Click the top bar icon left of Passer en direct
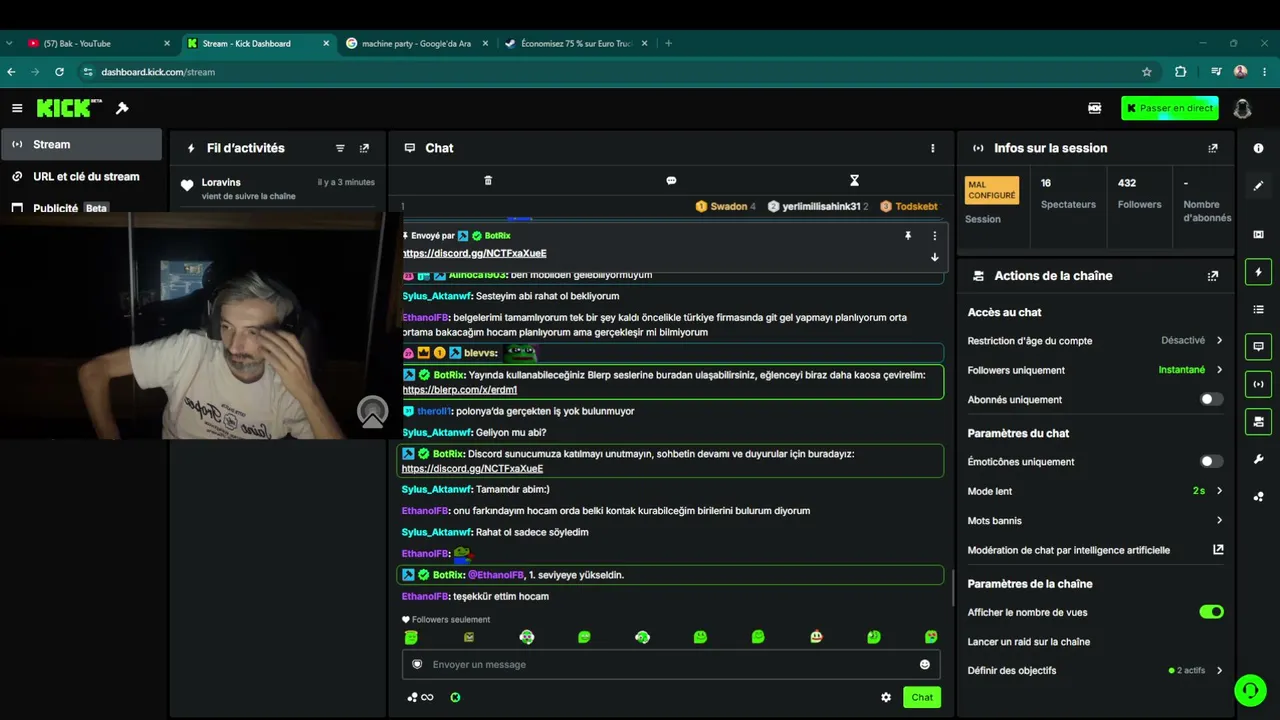Image resolution: width=1280 pixels, height=720 pixels. point(1095,108)
